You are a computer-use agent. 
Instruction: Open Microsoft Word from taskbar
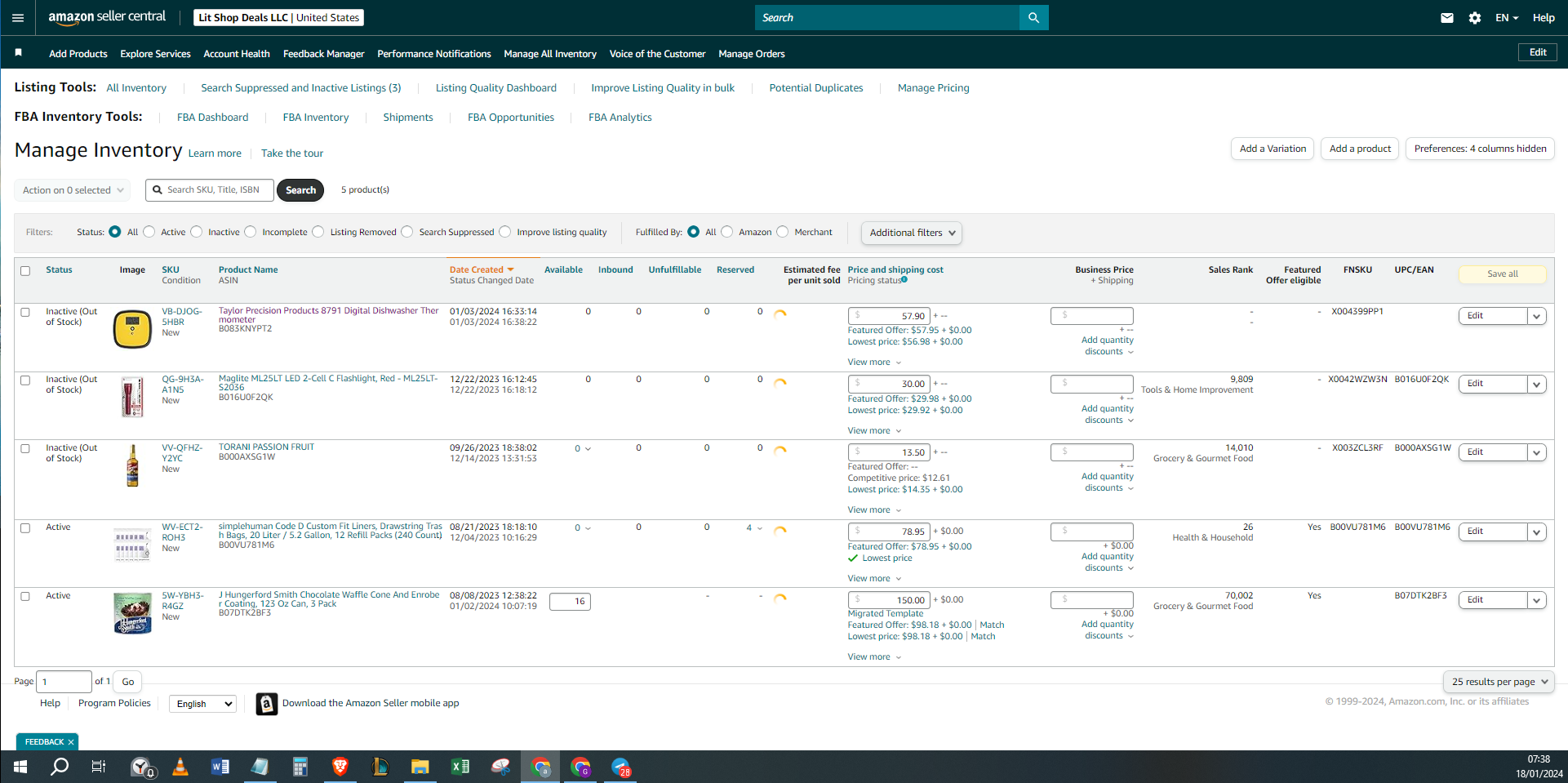click(x=220, y=767)
